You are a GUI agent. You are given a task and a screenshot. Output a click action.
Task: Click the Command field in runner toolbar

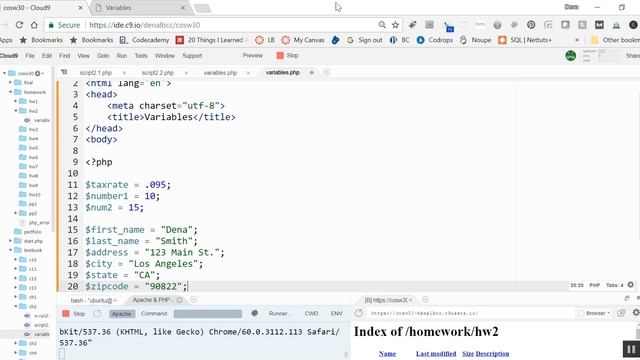point(207,313)
